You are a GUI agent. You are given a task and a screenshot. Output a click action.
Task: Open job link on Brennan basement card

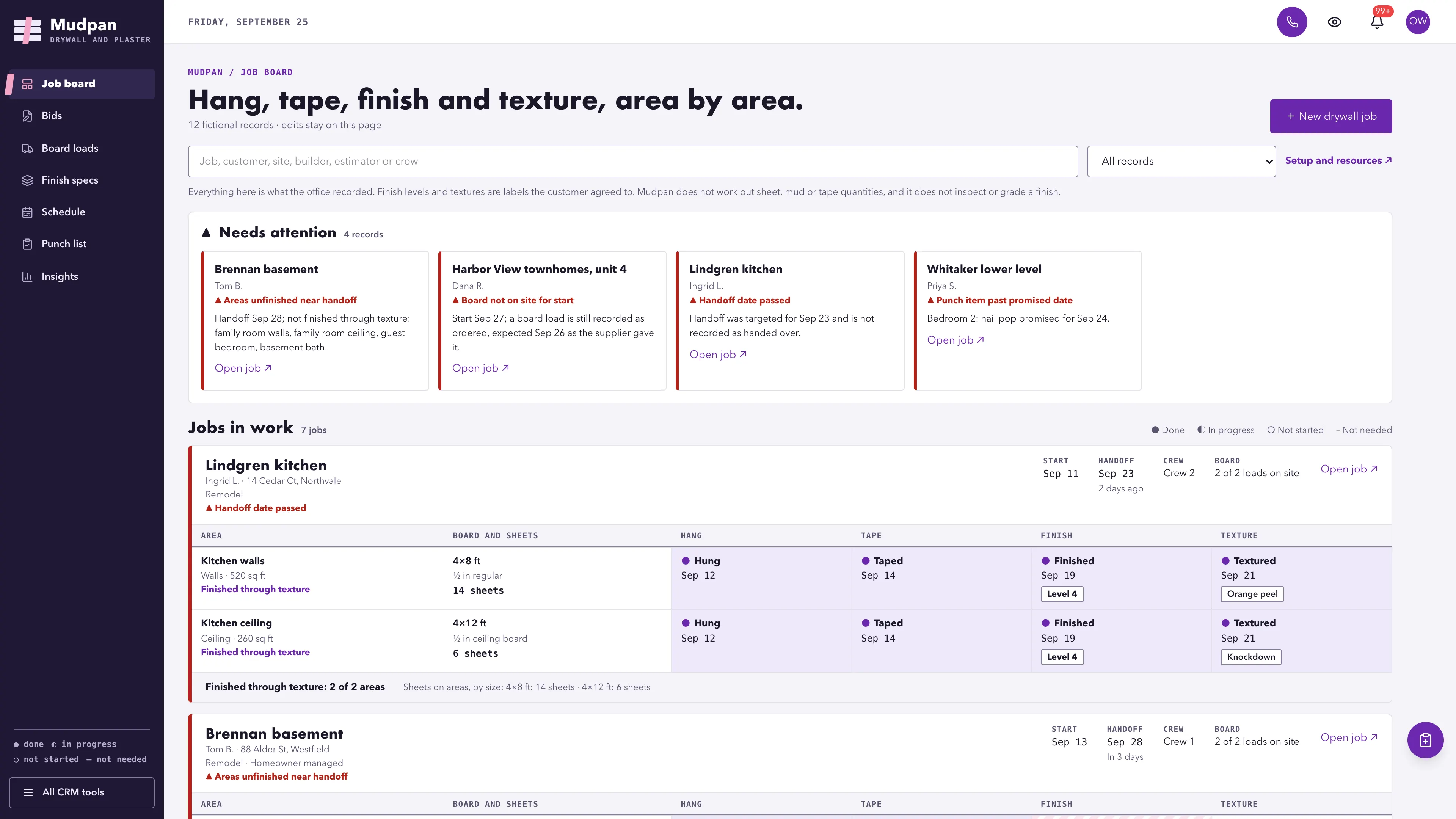pyautogui.click(x=243, y=368)
